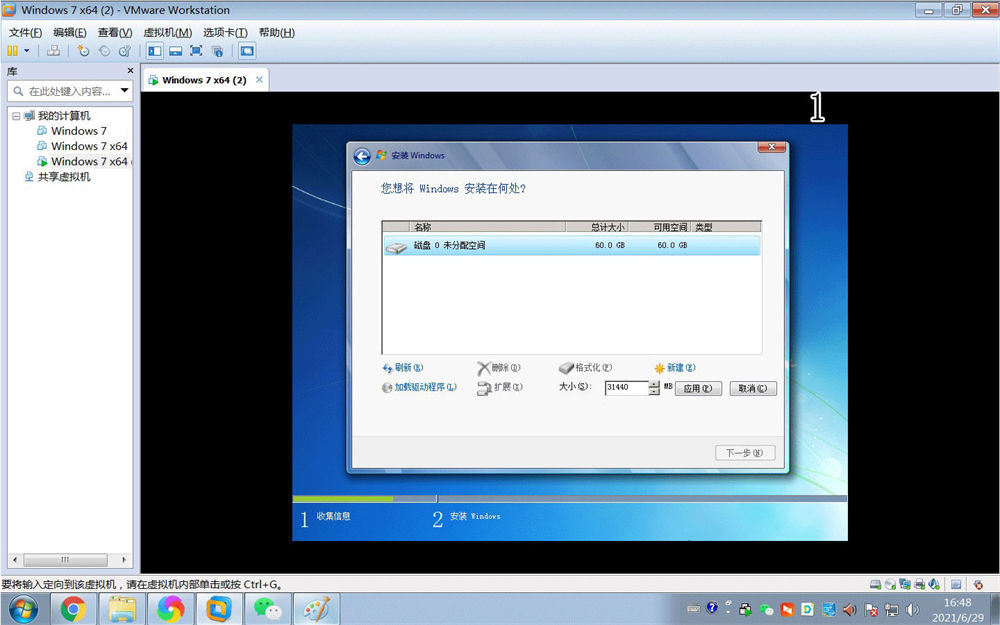
Task: Revert the virtual machine to previous snapshot
Action: click(104, 51)
